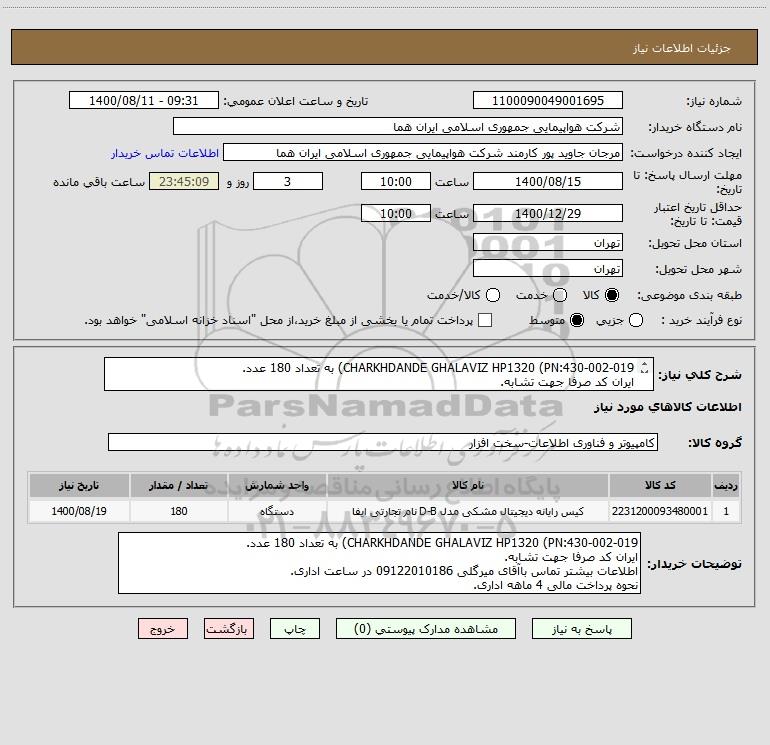Select جزیی purchase type radio
The image size is (770, 745).
tap(635, 320)
